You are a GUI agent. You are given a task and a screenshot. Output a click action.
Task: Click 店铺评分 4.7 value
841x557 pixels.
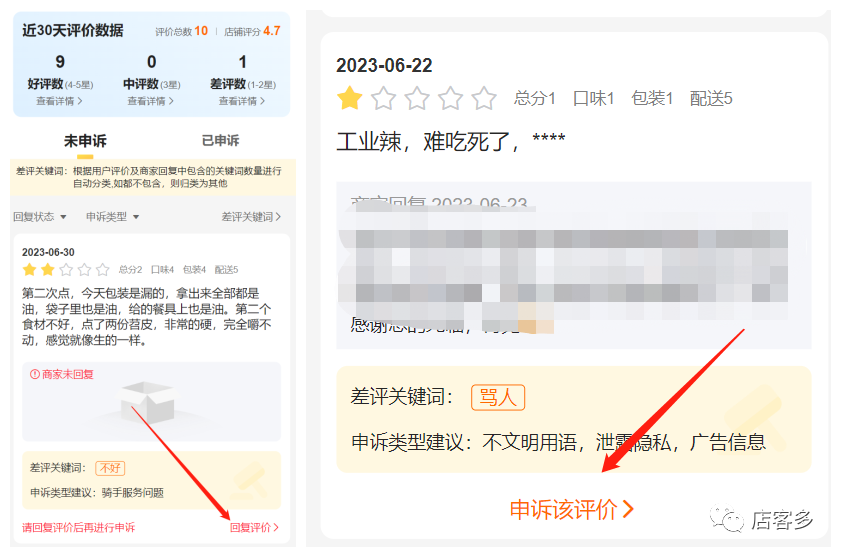tap(272, 31)
